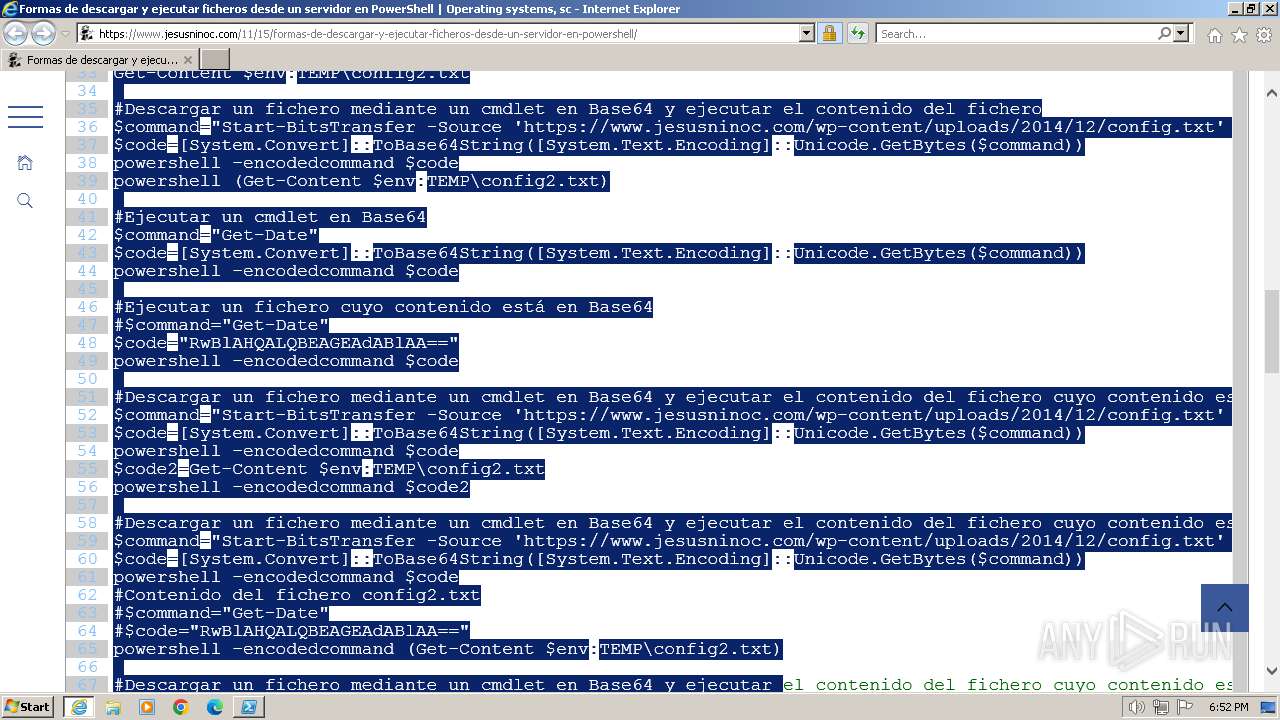Open the Action Center flag icon
The height and width of the screenshot is (720, 1280).
(x=1185, y=707)
